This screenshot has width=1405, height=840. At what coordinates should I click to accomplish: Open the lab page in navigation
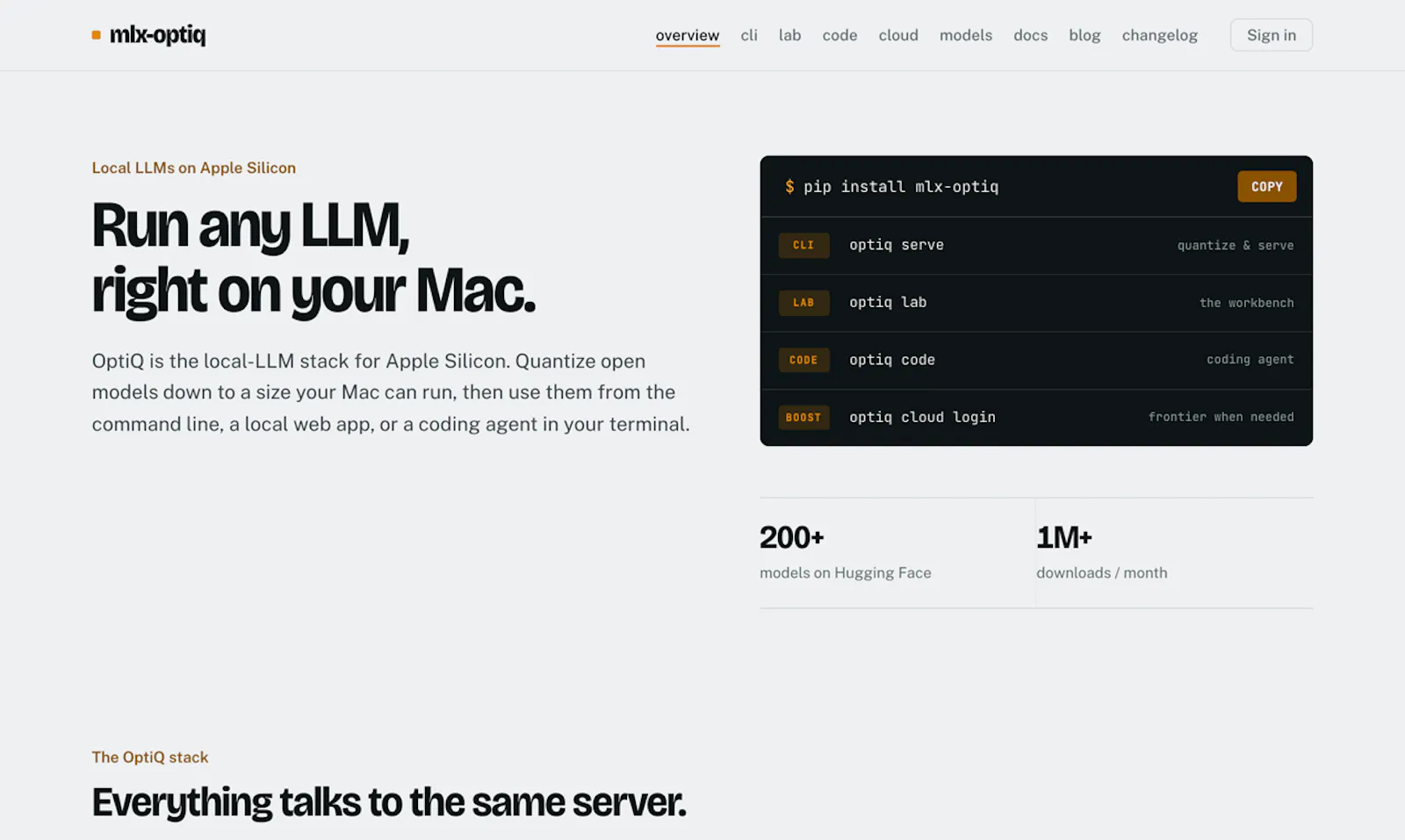[789, 35]
